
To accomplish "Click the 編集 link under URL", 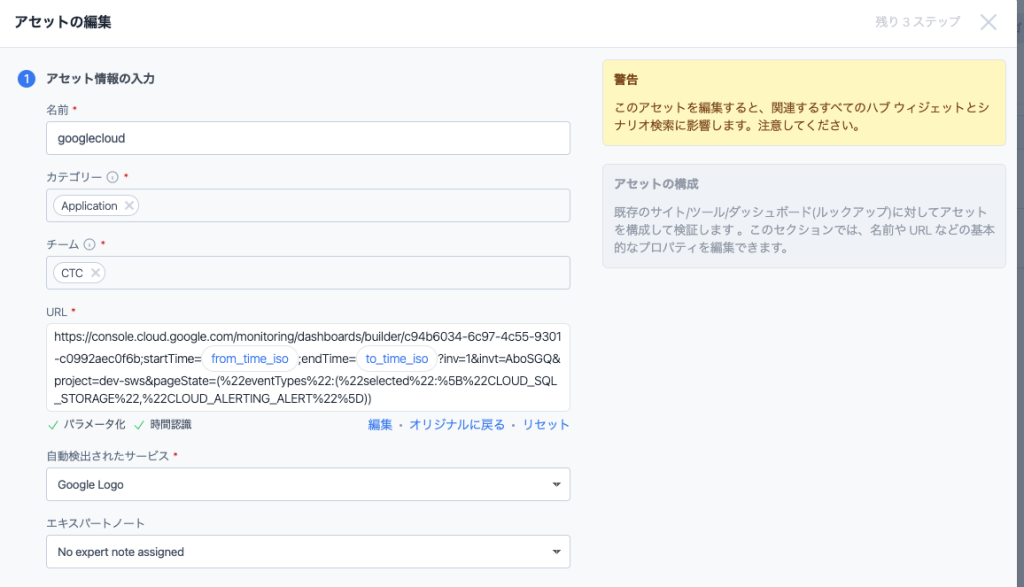I will tap(380, 424).
